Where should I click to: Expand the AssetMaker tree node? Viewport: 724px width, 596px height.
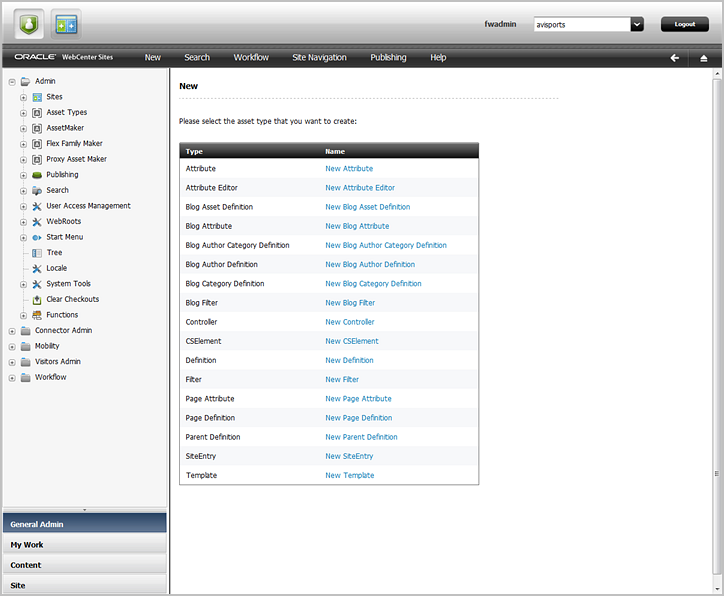point(24,129)
